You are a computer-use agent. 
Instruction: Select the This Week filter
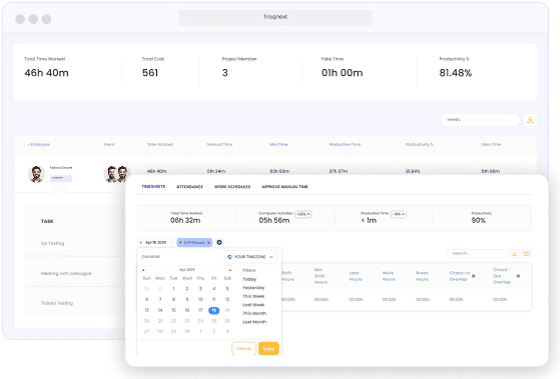click(253, 296)
